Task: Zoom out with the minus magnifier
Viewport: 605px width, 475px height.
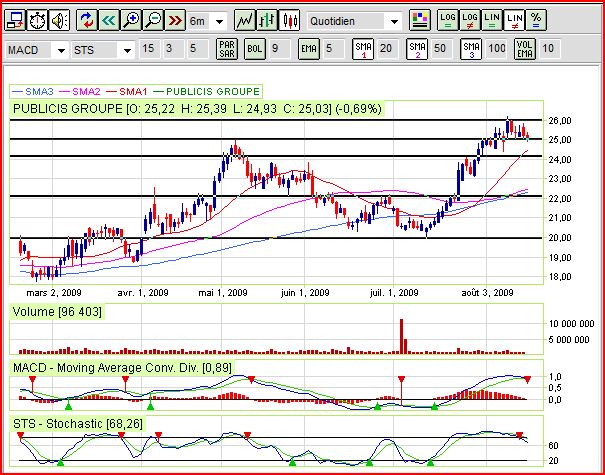Action: pos(154,20)
